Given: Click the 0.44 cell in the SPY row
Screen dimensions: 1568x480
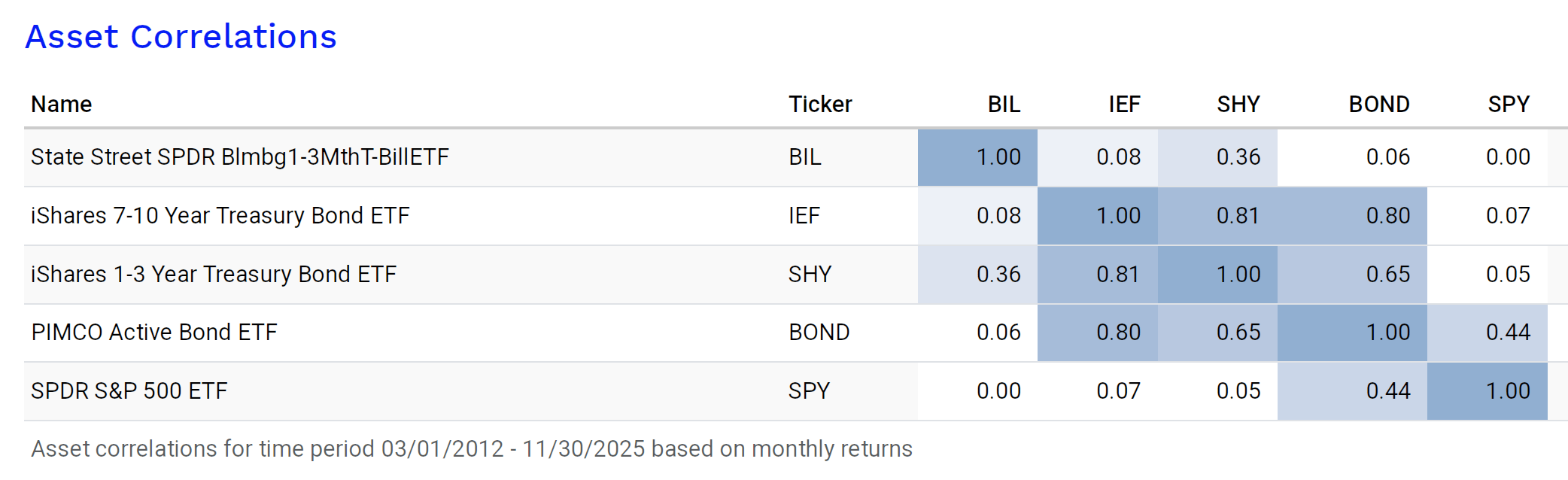Looking at the screenshot, I should pos(1387,390).
